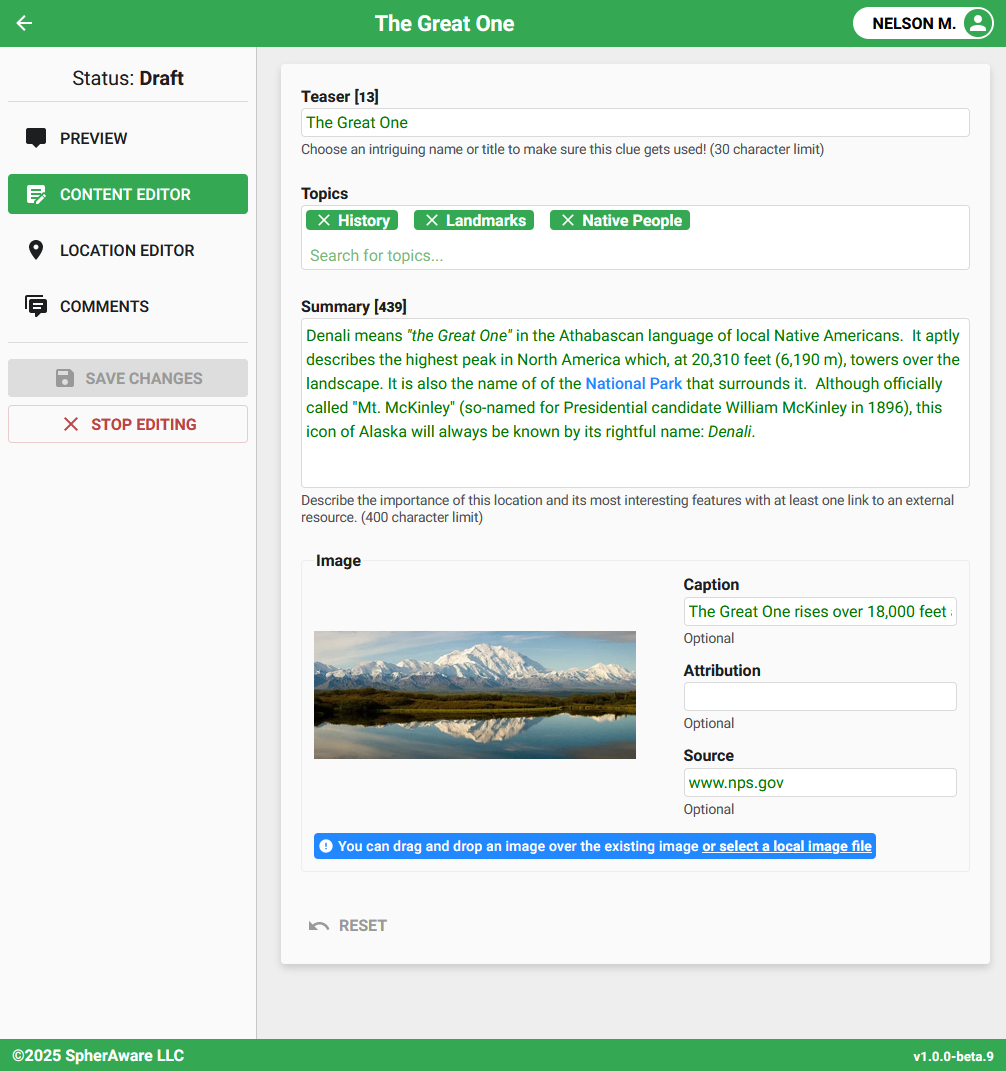Open the Content Editor menu item
The height and width of the screenshot is (1071, 1006).
127,194
